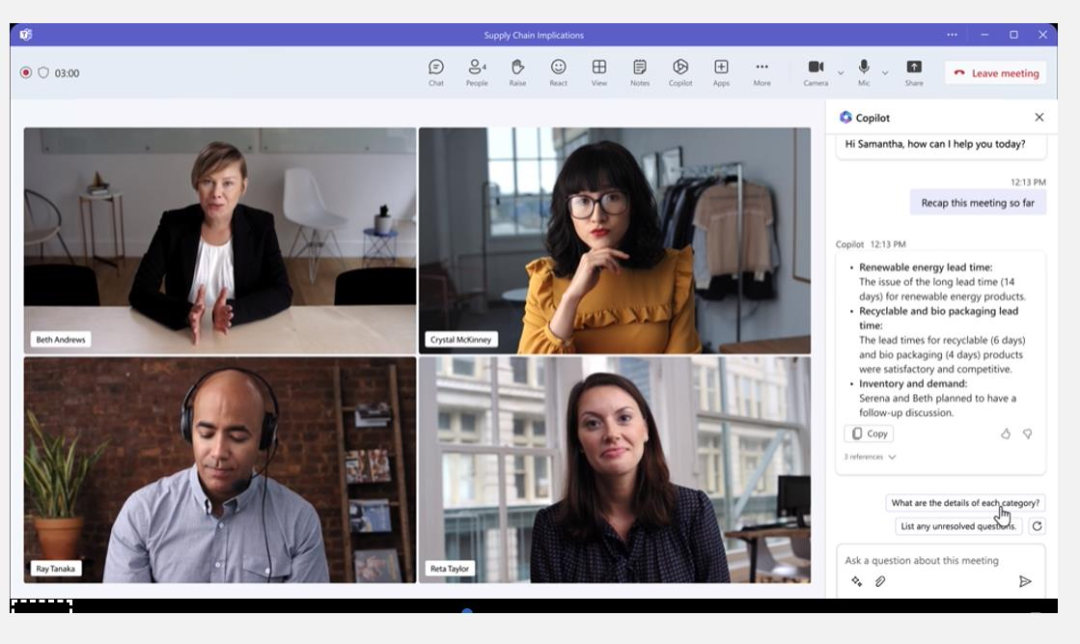This screenshot has height=644, width=1080.
Task: Select "List any unresolved questions" suggestion
Action: point(958,526)
